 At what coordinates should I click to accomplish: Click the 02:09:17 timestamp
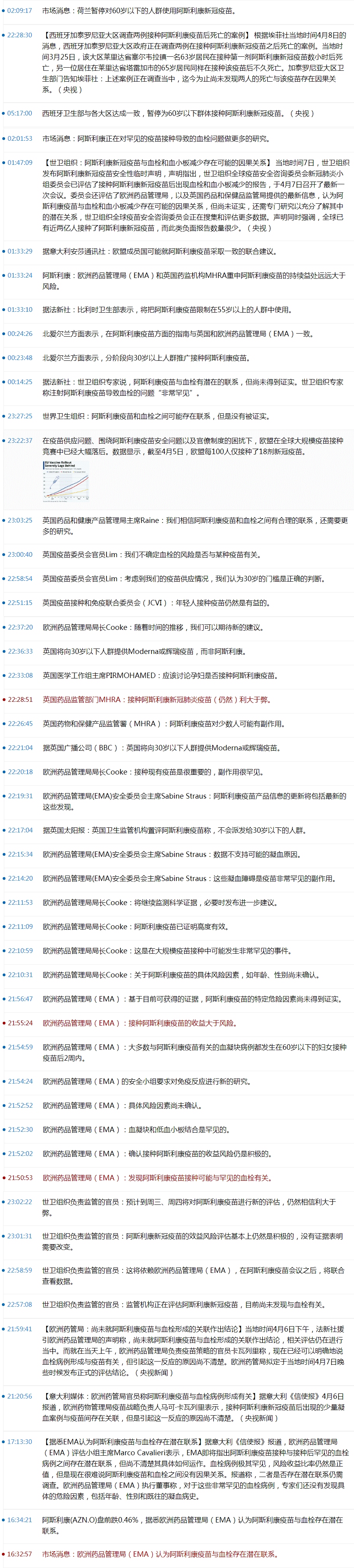[20, 11]
